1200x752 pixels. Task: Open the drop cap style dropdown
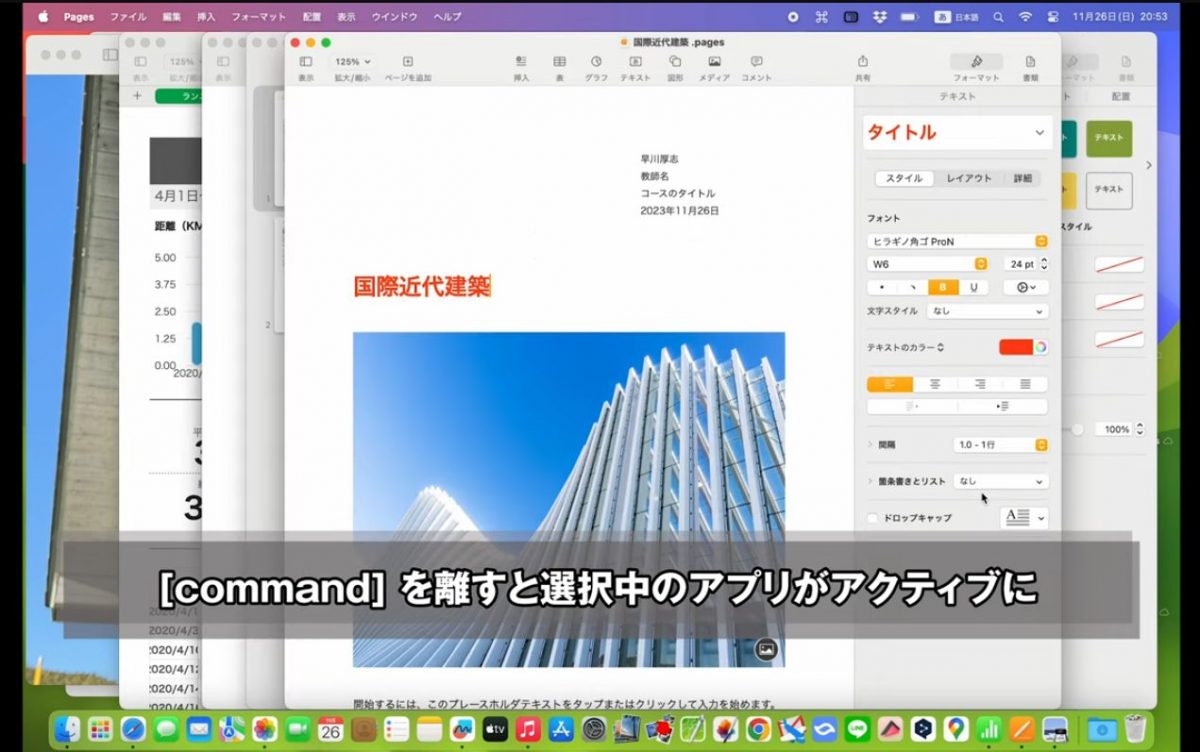click(1024, 517)
